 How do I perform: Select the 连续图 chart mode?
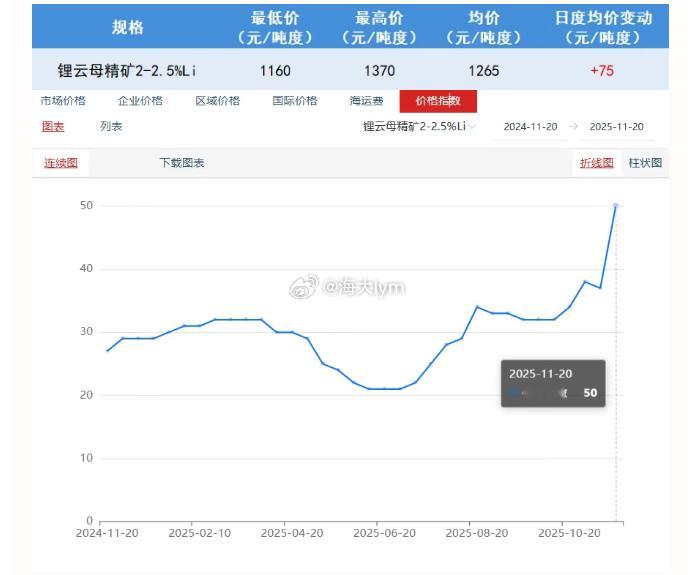pyautogui.click(x=61, y=163)
